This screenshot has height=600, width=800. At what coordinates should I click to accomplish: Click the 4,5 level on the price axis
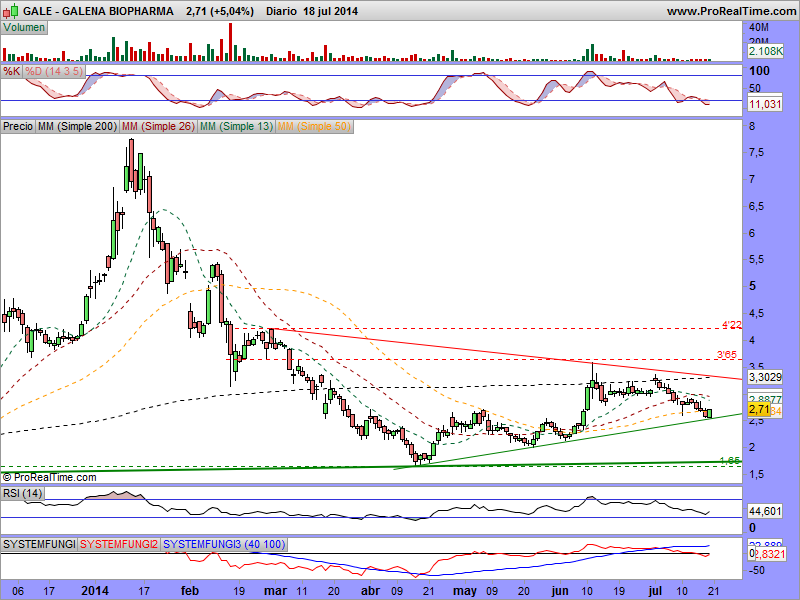(756, 313)
